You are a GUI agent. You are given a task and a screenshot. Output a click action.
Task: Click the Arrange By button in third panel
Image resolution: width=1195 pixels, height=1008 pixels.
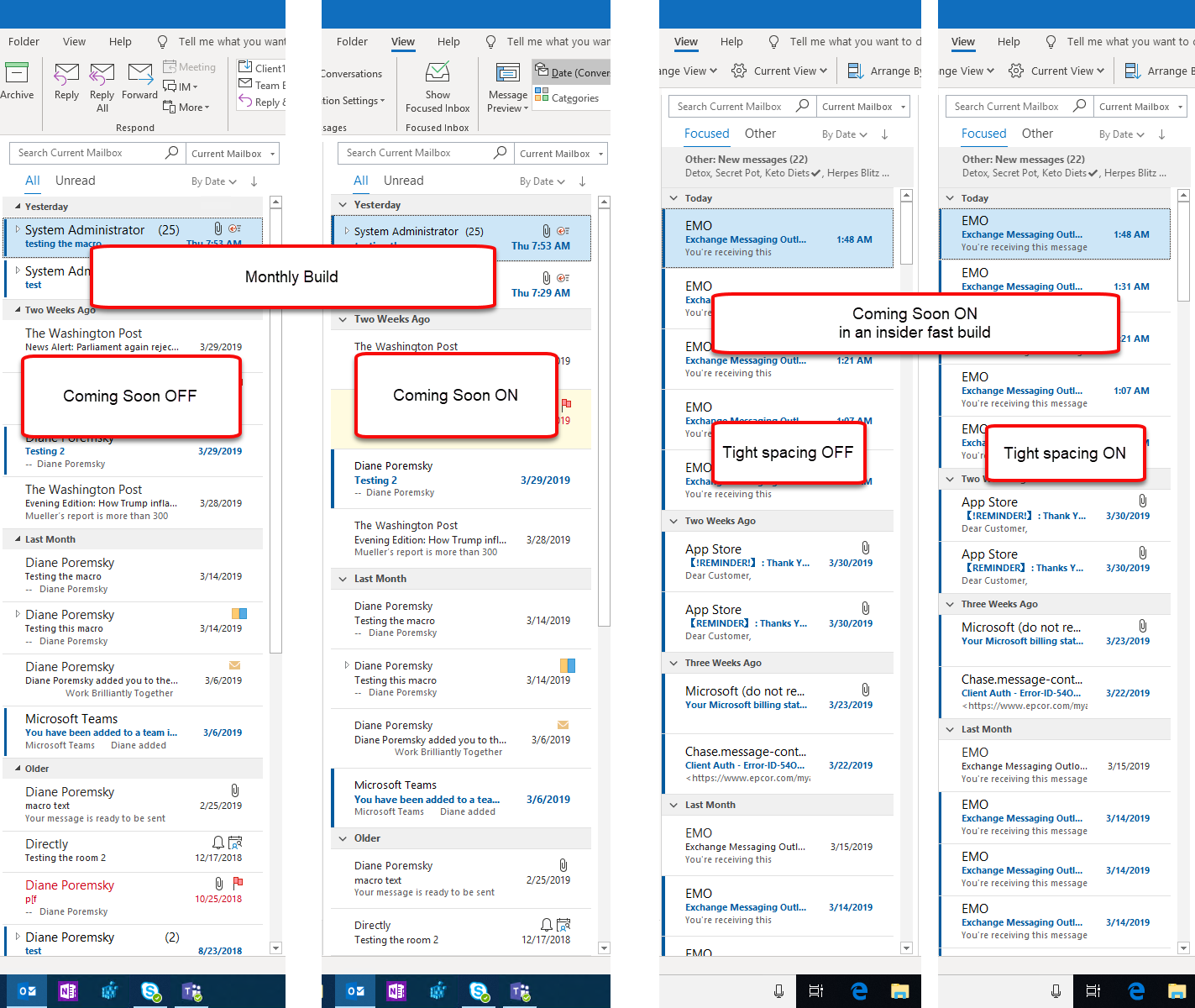point(885,71)
